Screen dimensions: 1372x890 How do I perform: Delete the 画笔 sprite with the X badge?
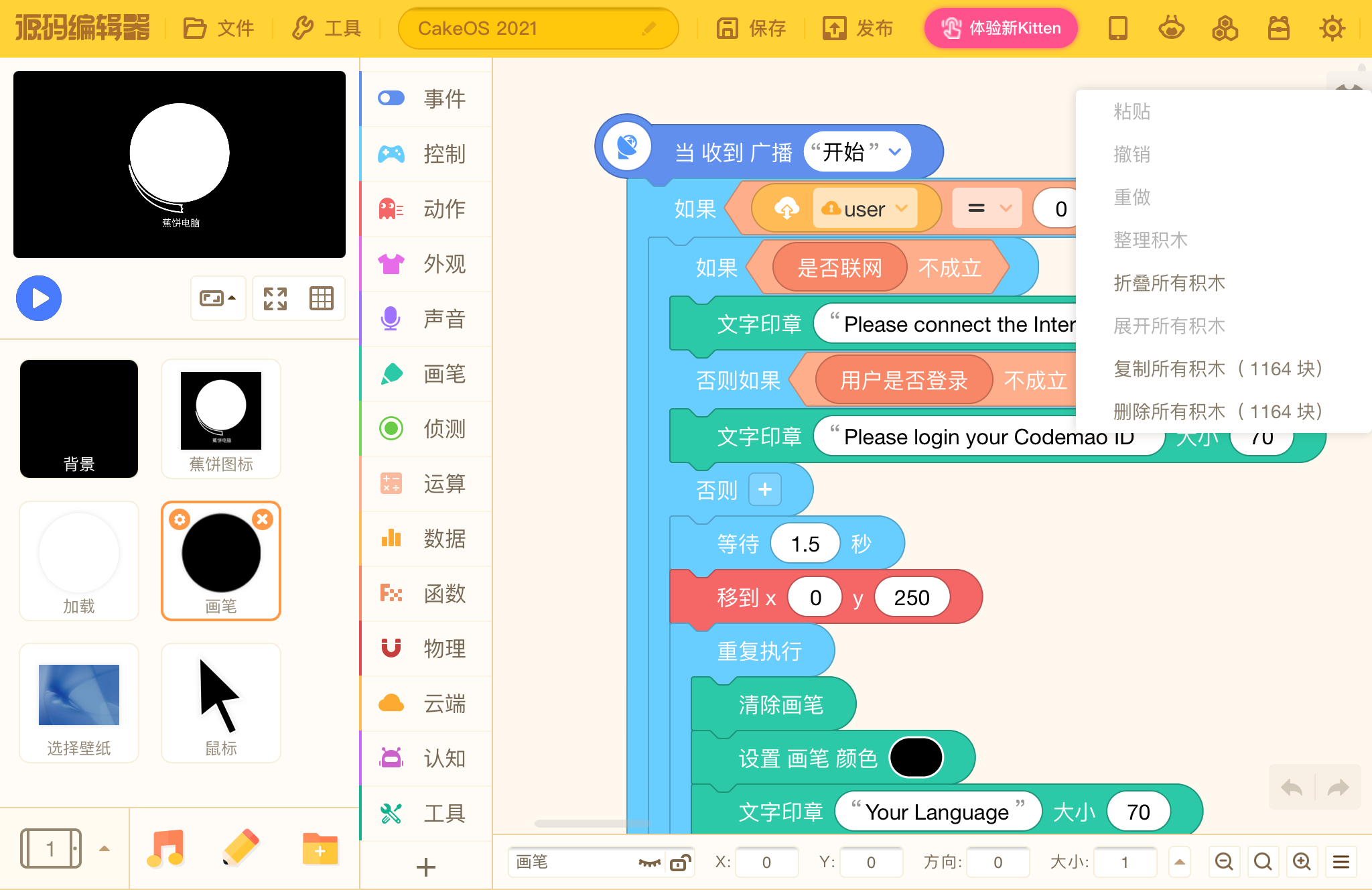[263, 519]
